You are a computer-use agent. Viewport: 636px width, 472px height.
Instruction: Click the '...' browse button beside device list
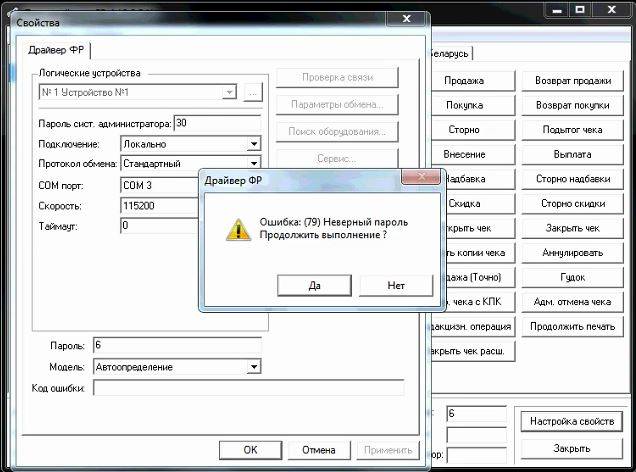252,93
